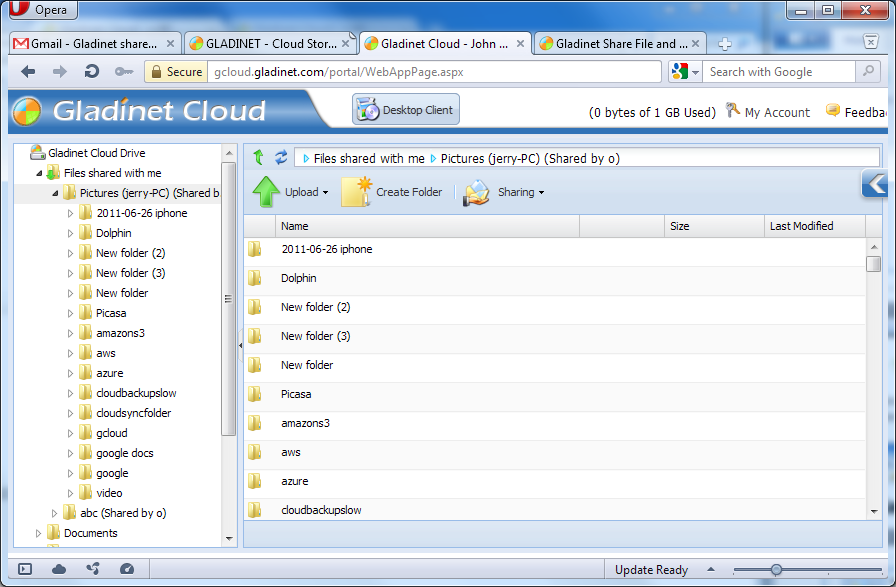Screen dimensions: 896x587
Task: Click the Opera Link cloud icon
Action: pyautogui.click(x=59, y=569)
